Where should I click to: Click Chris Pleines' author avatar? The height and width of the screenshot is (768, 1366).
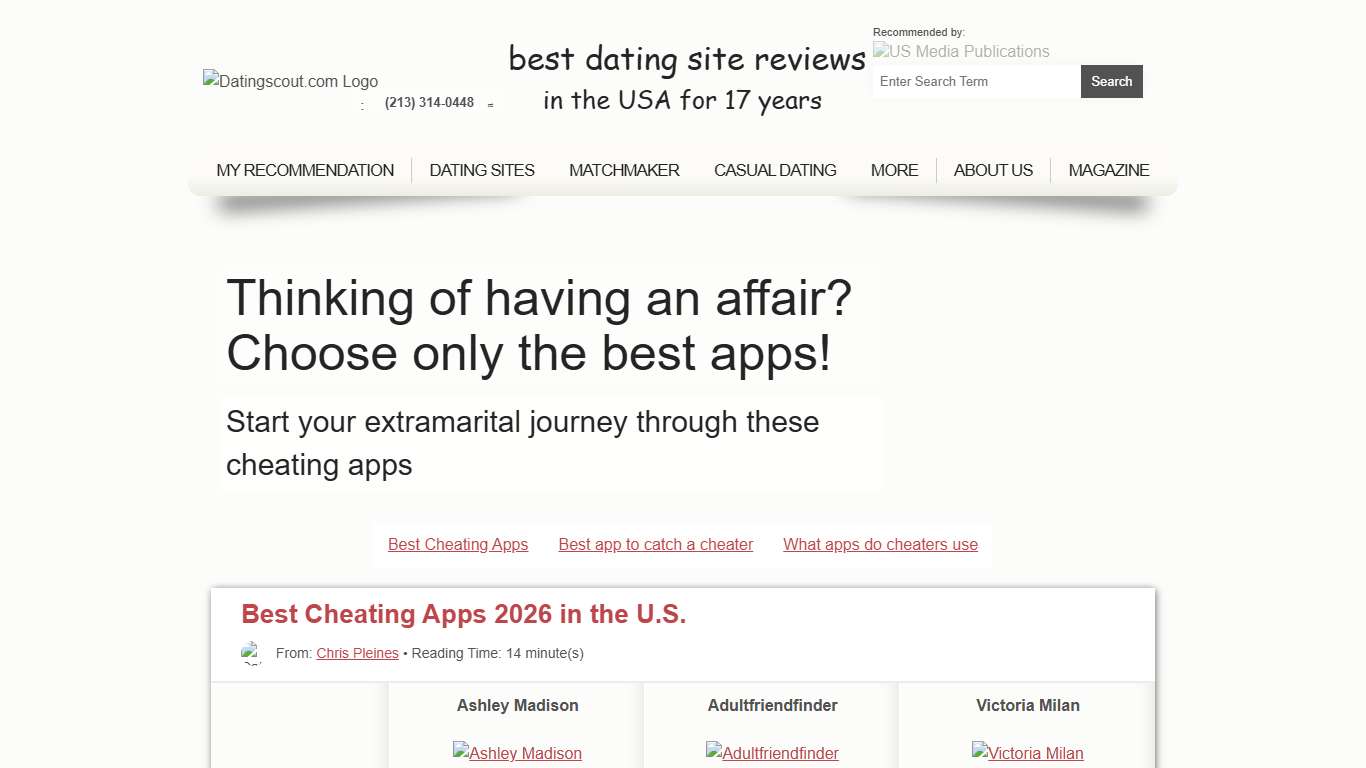point(253,653)
